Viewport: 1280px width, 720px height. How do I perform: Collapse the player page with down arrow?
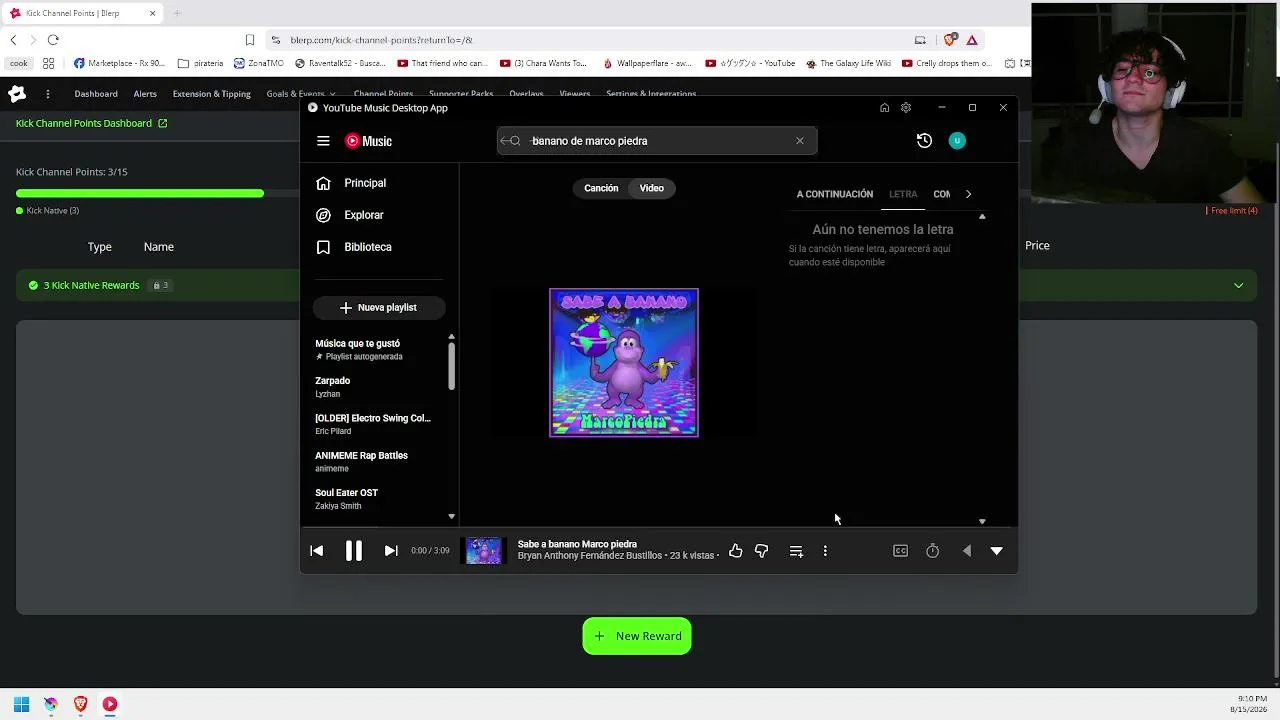pyautogui.click(x=996, y=551)
